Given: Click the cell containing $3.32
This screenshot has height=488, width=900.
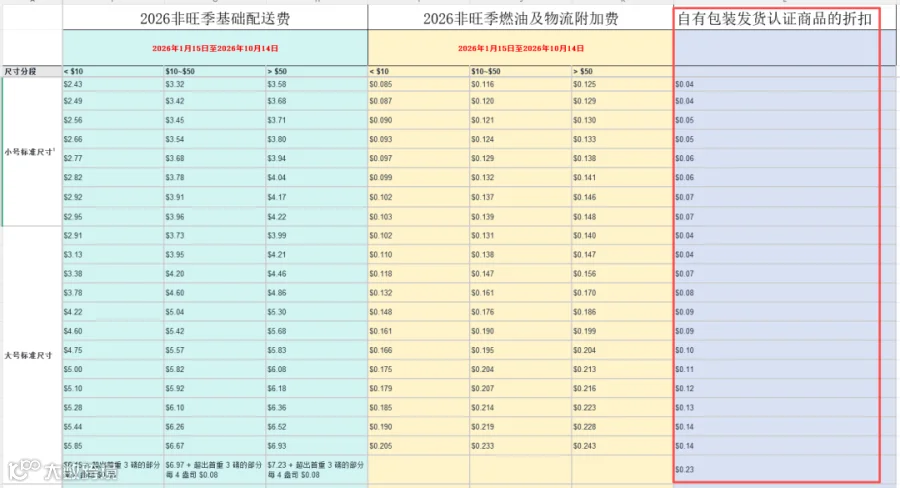Looking at the screenshot, I should [x=215, y=84].
